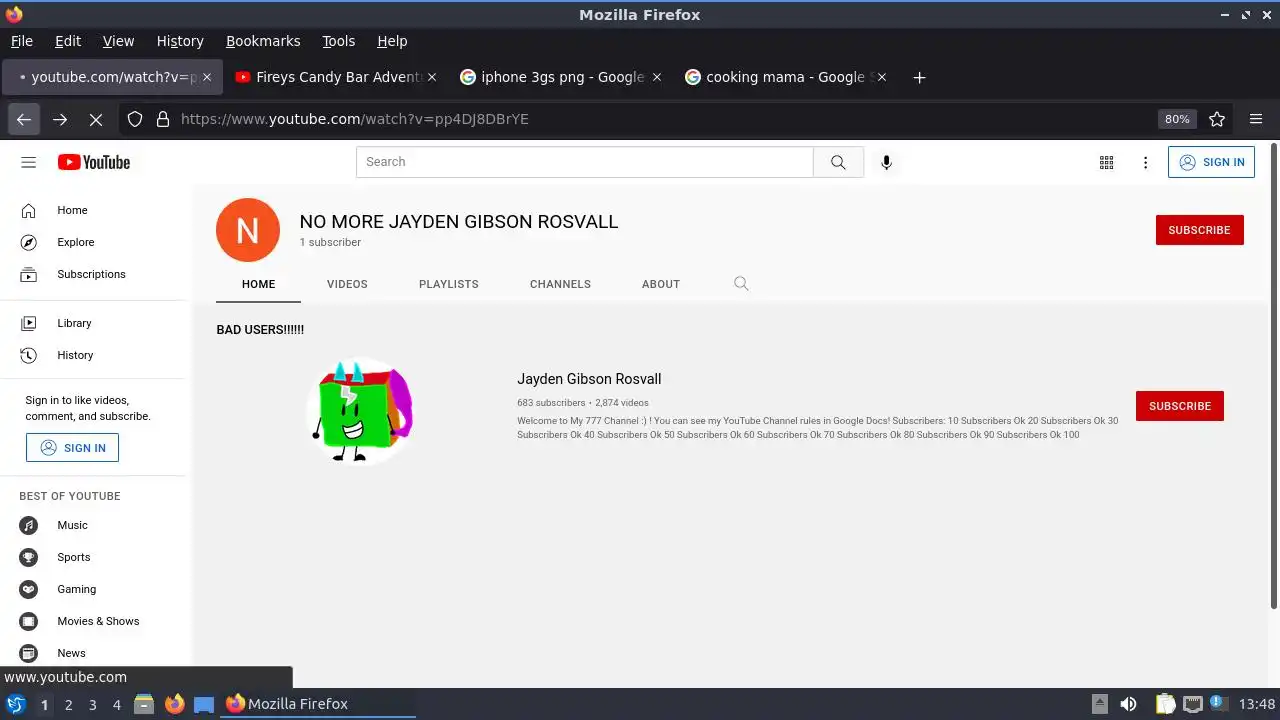Open the Tools menu
Screen dimensions: 1280x720
click(x=339, y=41)
